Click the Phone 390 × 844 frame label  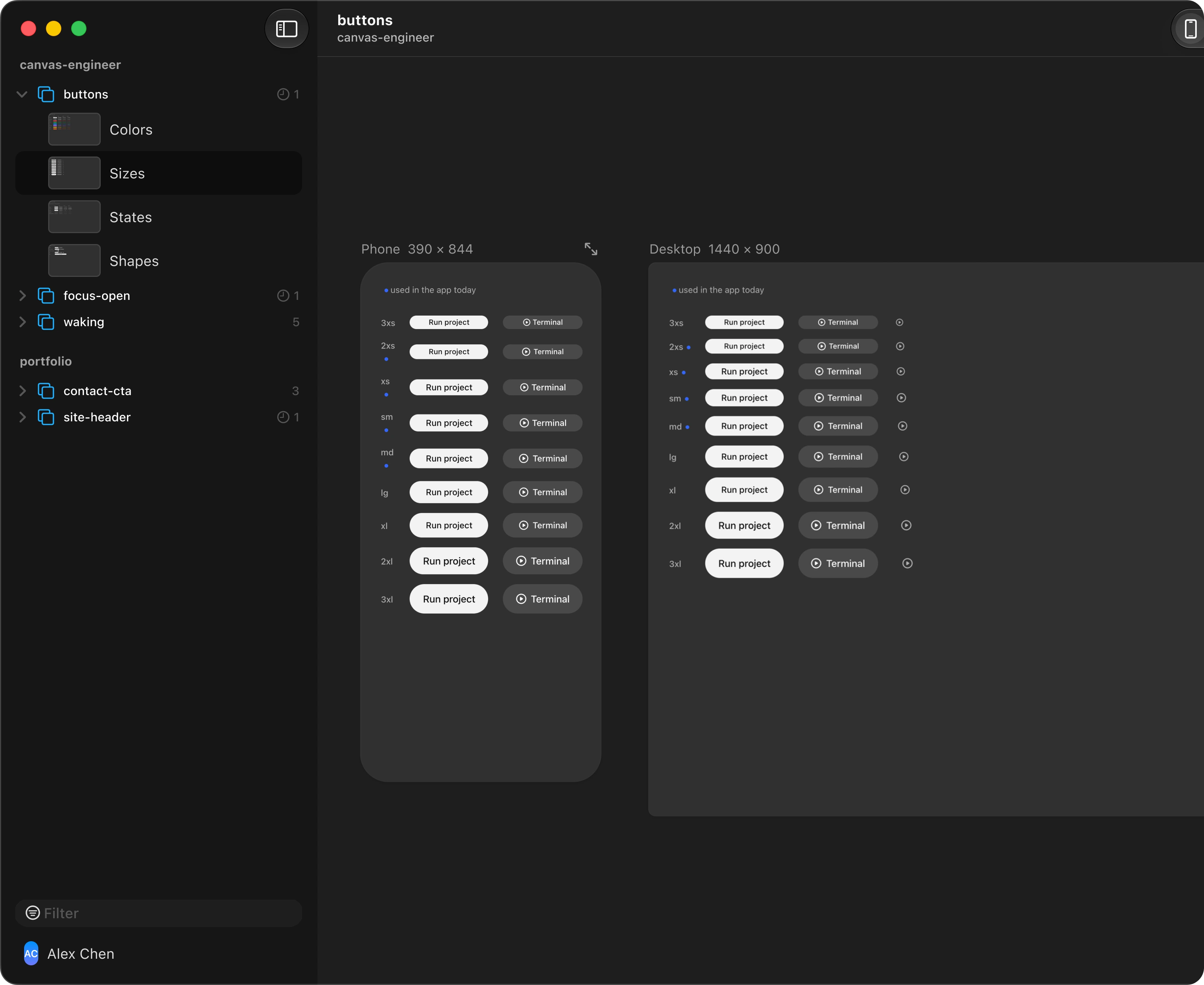[417, 249]
